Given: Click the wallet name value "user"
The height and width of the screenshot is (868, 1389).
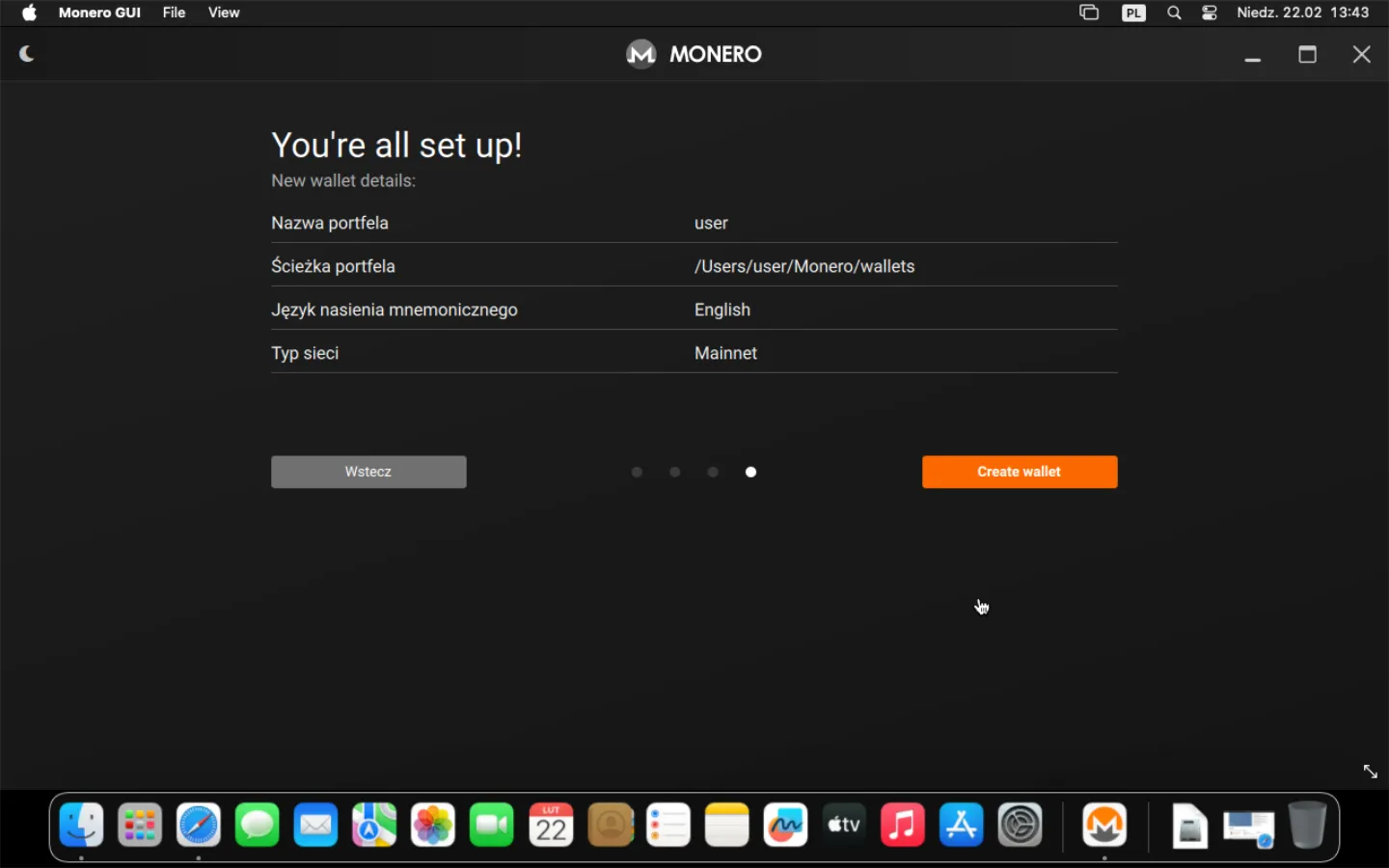Looking at the screenshot, I should click(711, 223).
